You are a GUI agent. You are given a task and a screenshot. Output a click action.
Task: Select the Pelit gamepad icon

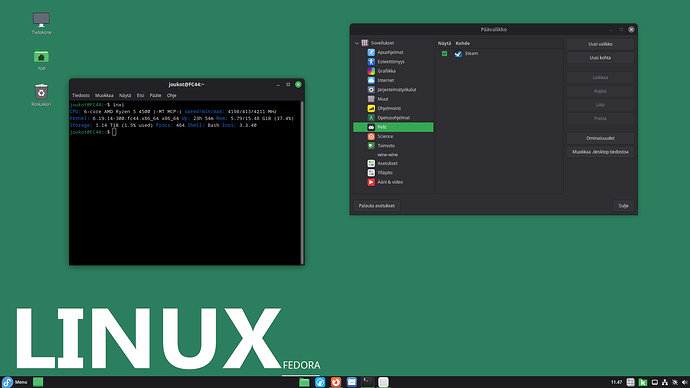tap(371, 127)
